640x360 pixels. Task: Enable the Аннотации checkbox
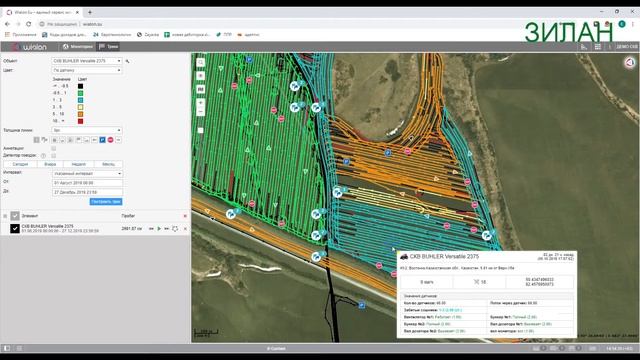pyautogui.click(x=53, y=149)
